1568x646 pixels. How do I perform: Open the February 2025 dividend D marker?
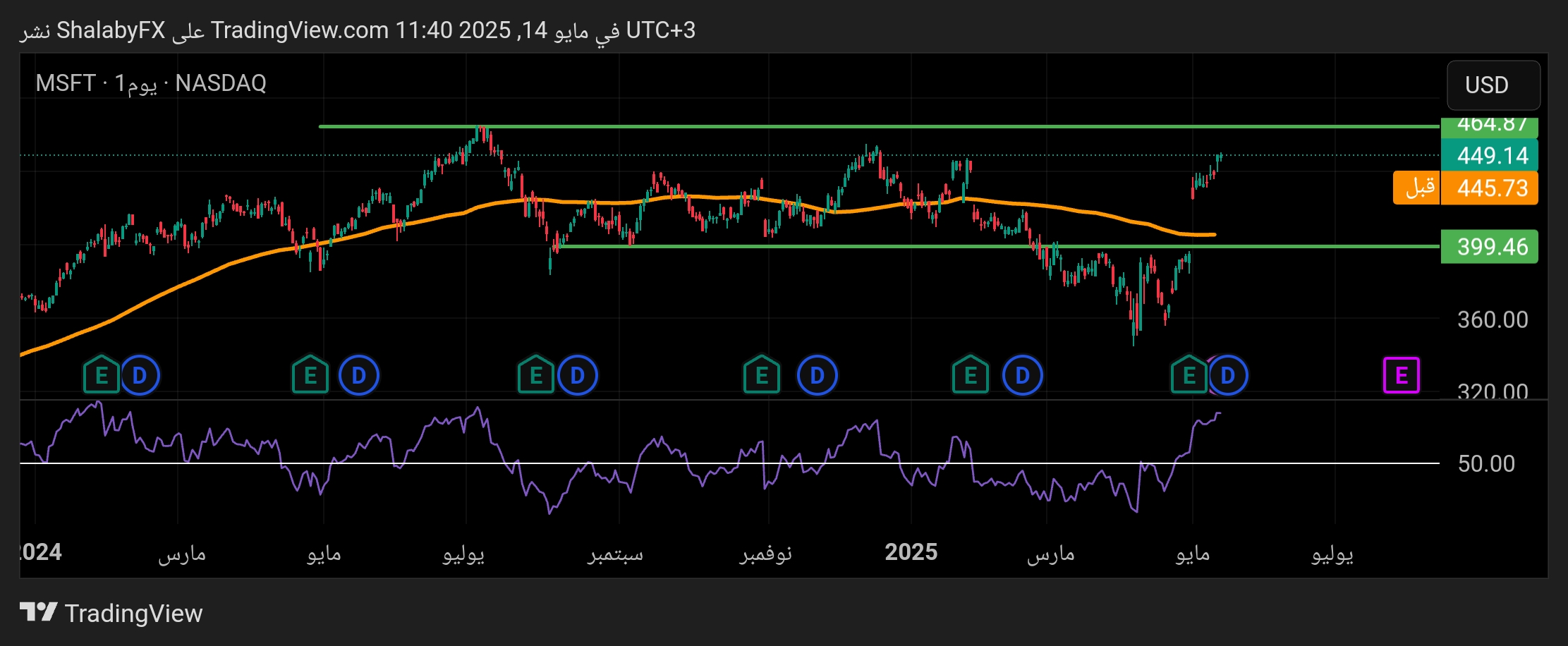click(1023, 375)
